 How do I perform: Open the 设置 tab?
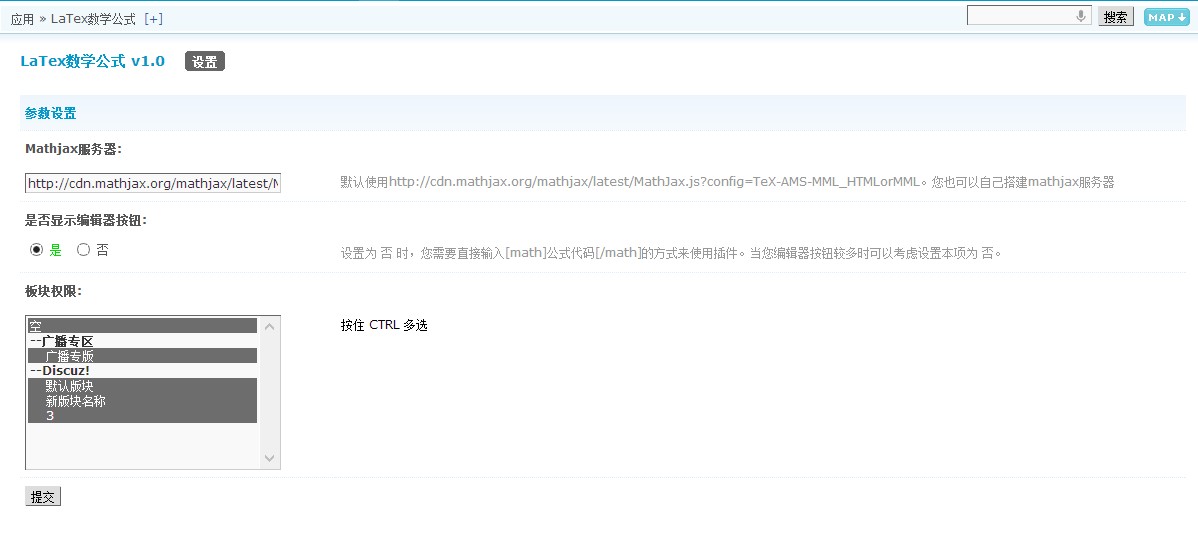pos(205,62)
